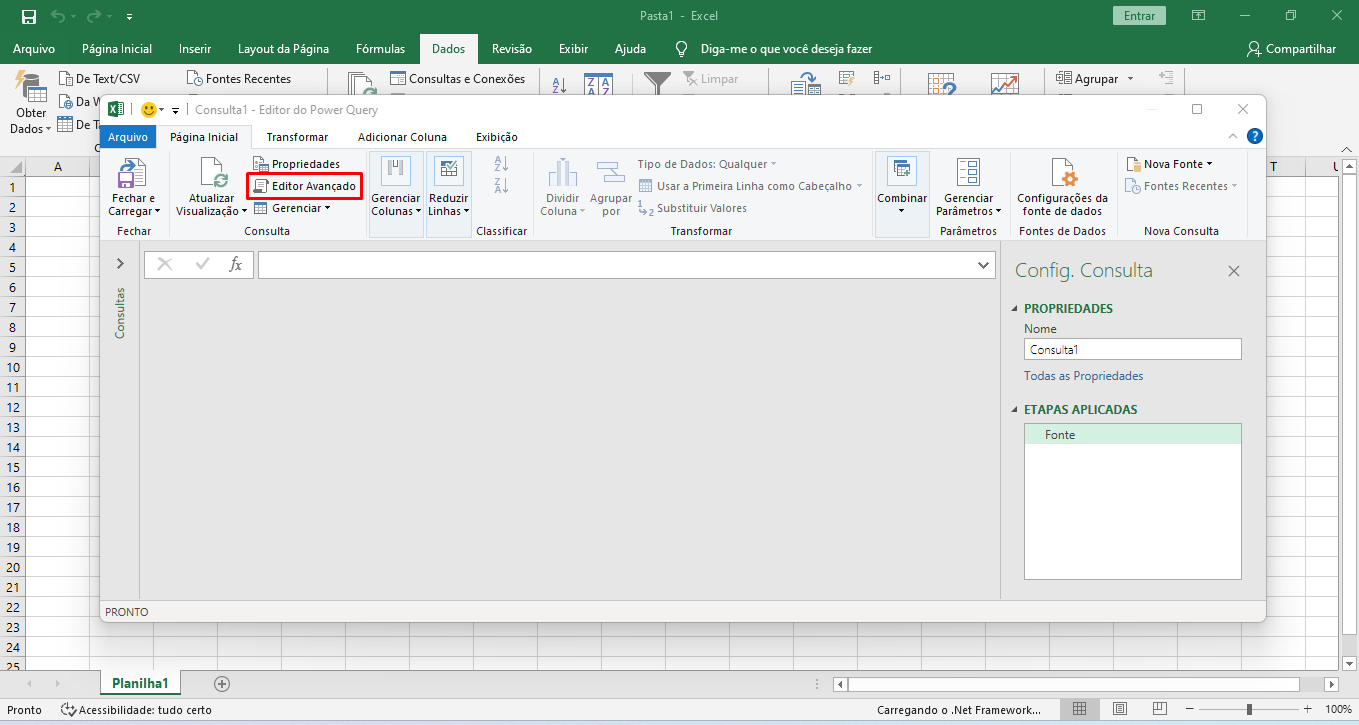Collapse the PROPRIEDADES section
The image size is (1359, 725).
(1016, 309)
